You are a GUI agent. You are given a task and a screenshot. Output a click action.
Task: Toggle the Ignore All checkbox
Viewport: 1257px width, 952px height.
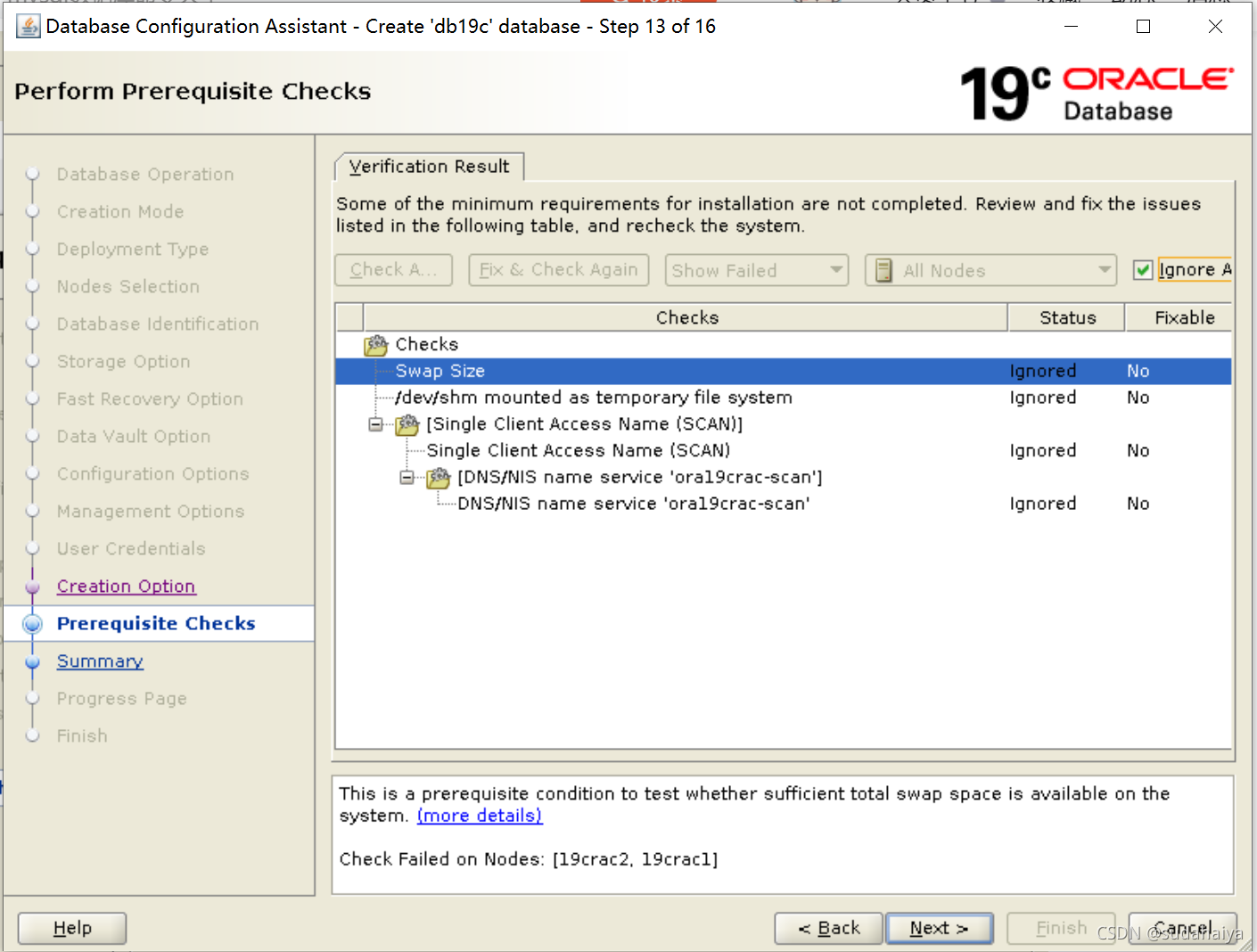point(1143,270)
